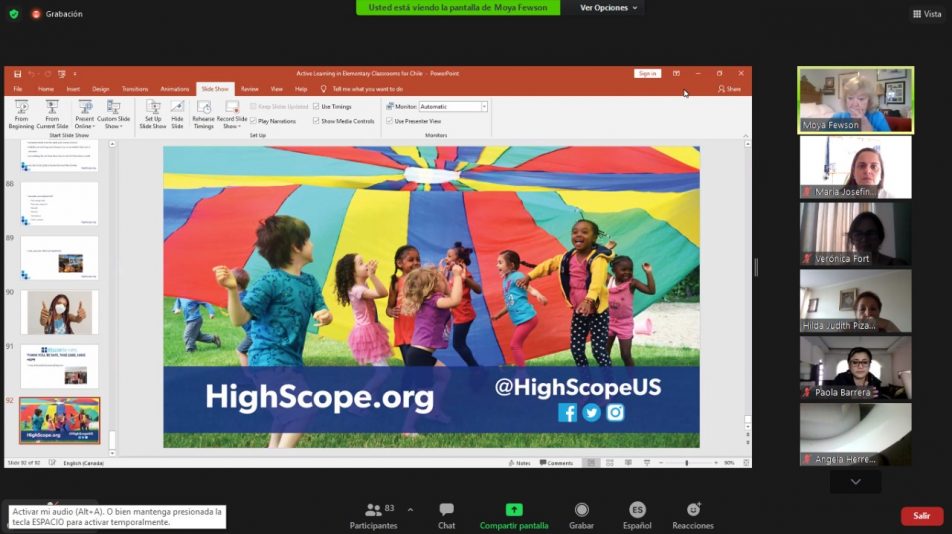Click the zoom in plus button
This screenshot has width=952, height=534.
coord(716,463)
